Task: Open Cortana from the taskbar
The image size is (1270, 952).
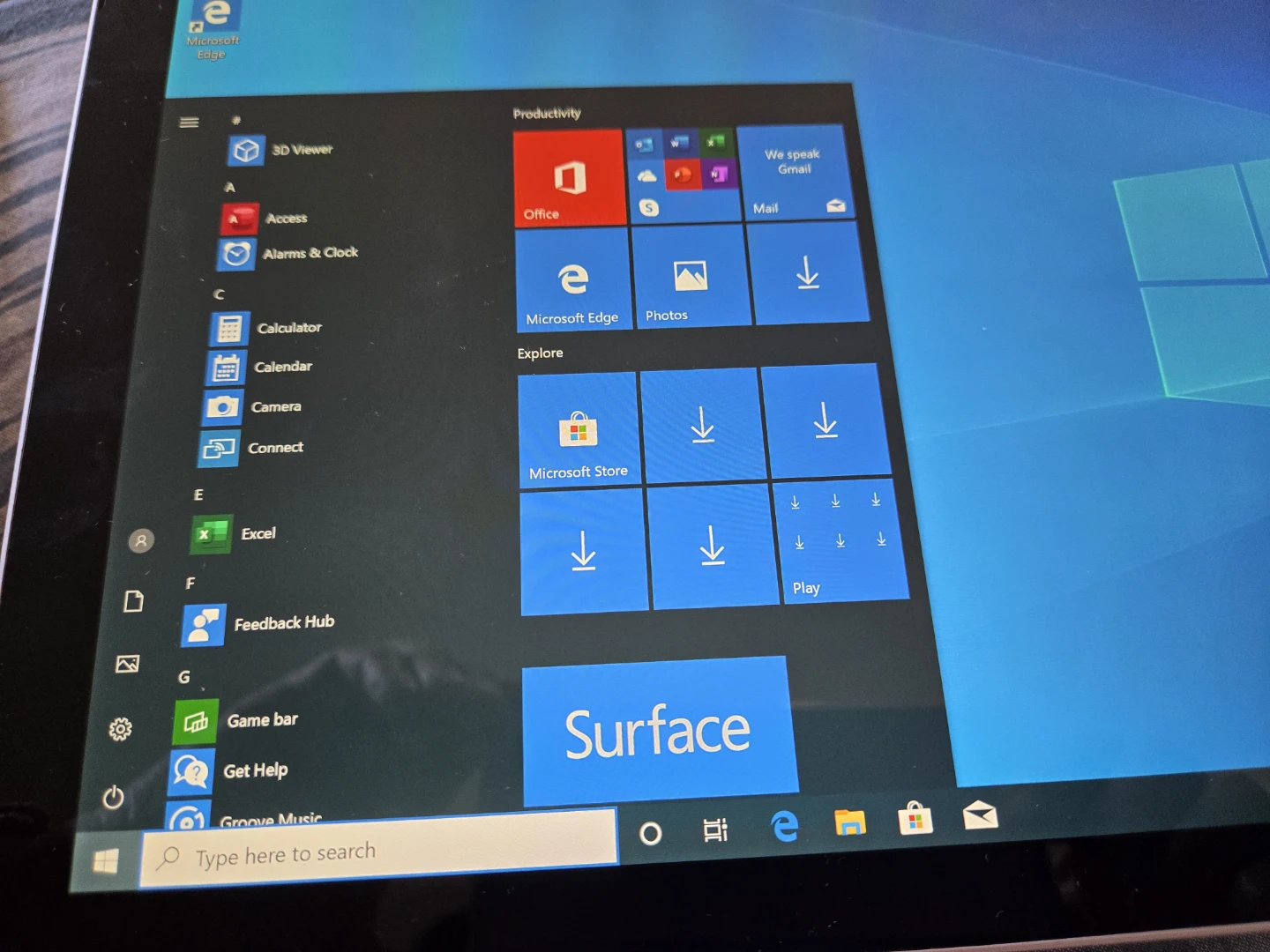Action: [651, 833]
